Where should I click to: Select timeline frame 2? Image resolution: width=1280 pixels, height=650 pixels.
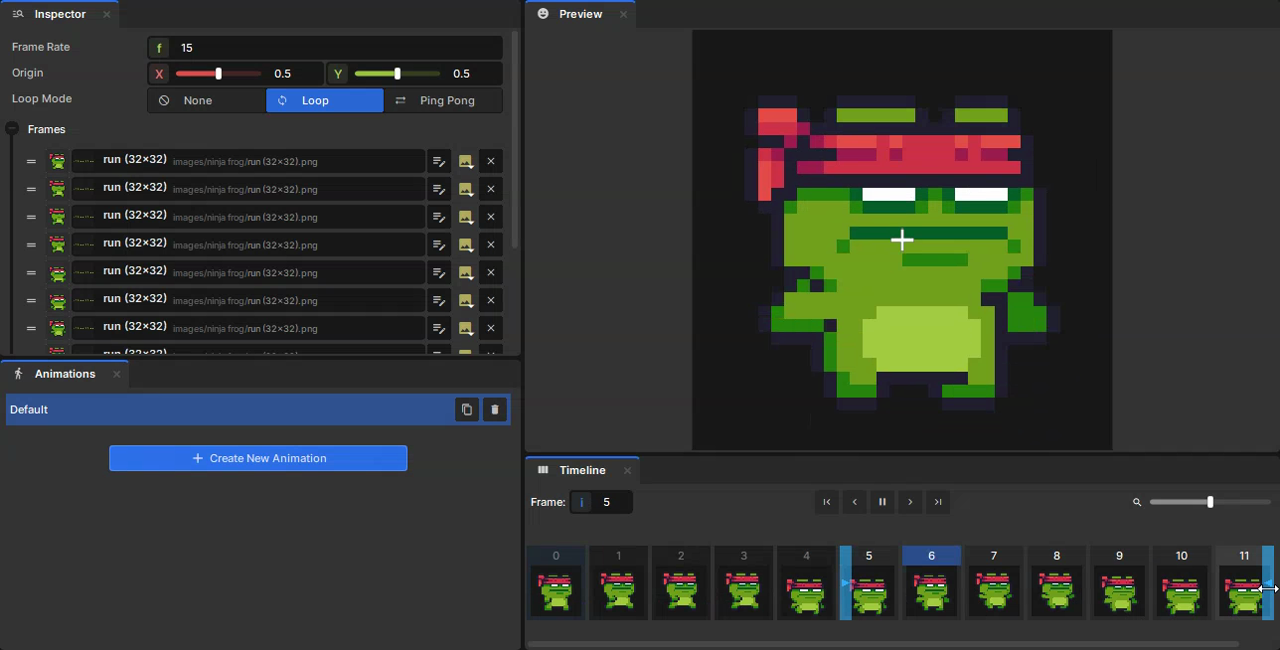681,583
